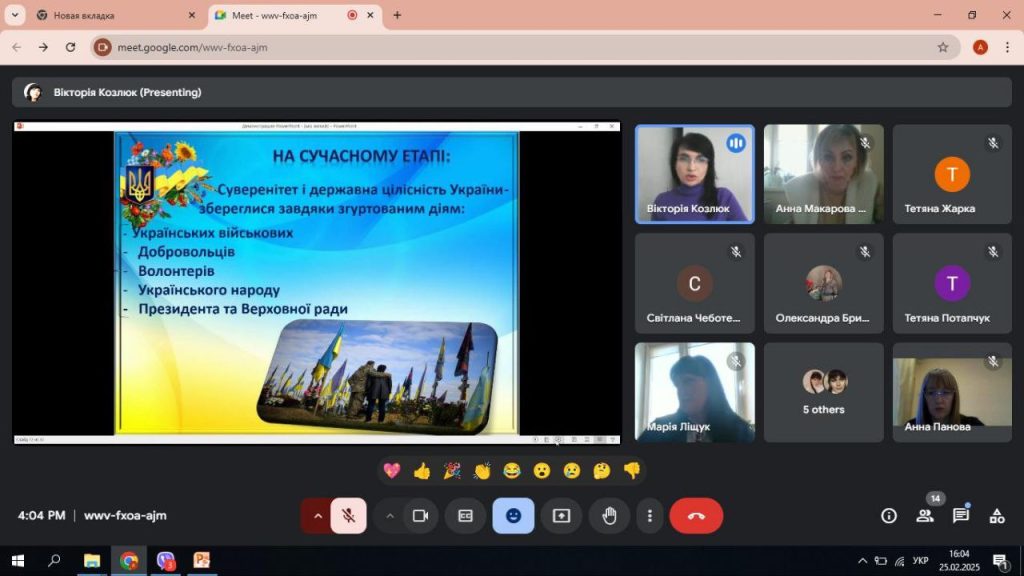Turn on closed captions
Screen dimensions: 1024x576
[465, 516]
